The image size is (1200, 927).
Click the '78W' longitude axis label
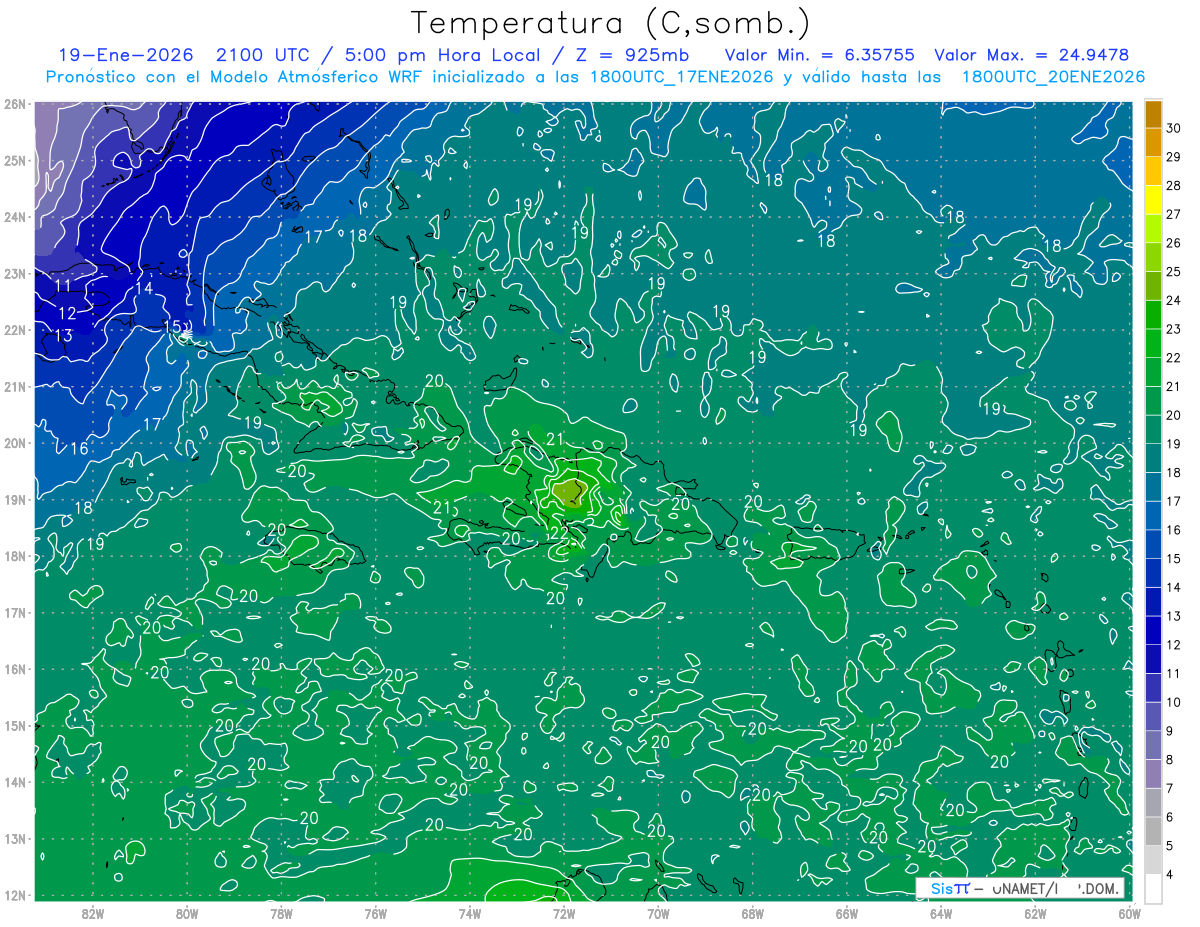[281, 913]
